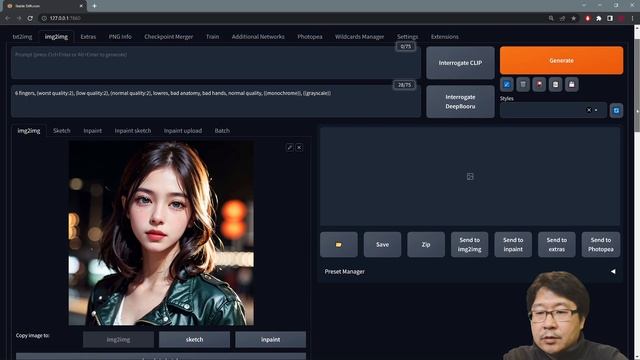640x360 pixels.
Task: Switch to the Train tab
Action: pos(212,36)
